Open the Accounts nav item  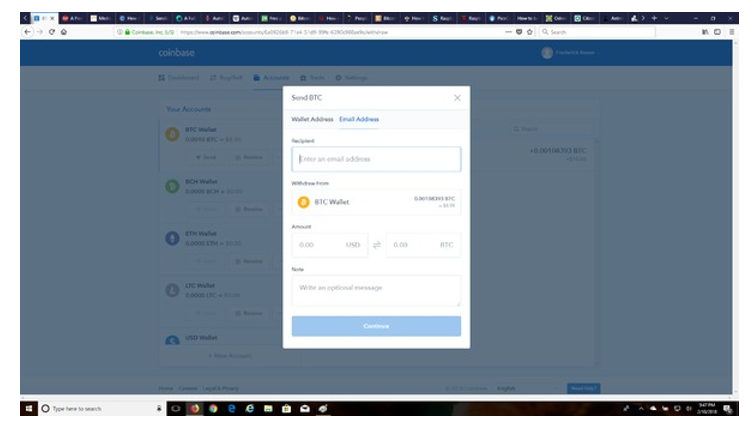click(271, 78)
